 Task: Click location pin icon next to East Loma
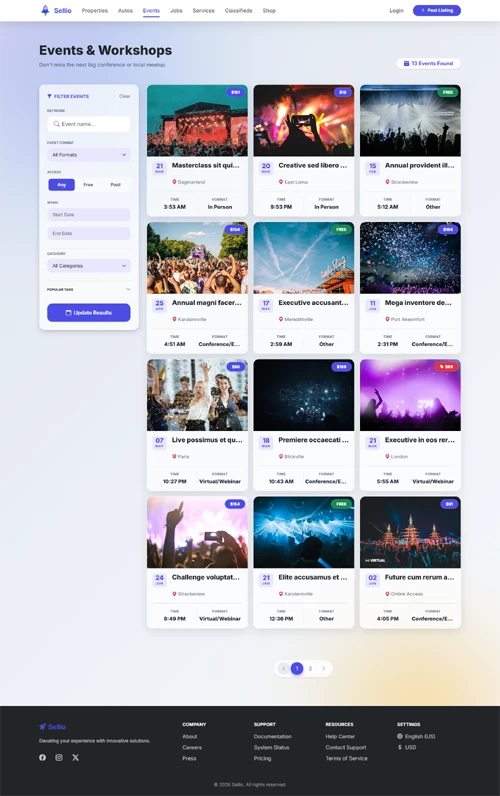click(281, 182)
